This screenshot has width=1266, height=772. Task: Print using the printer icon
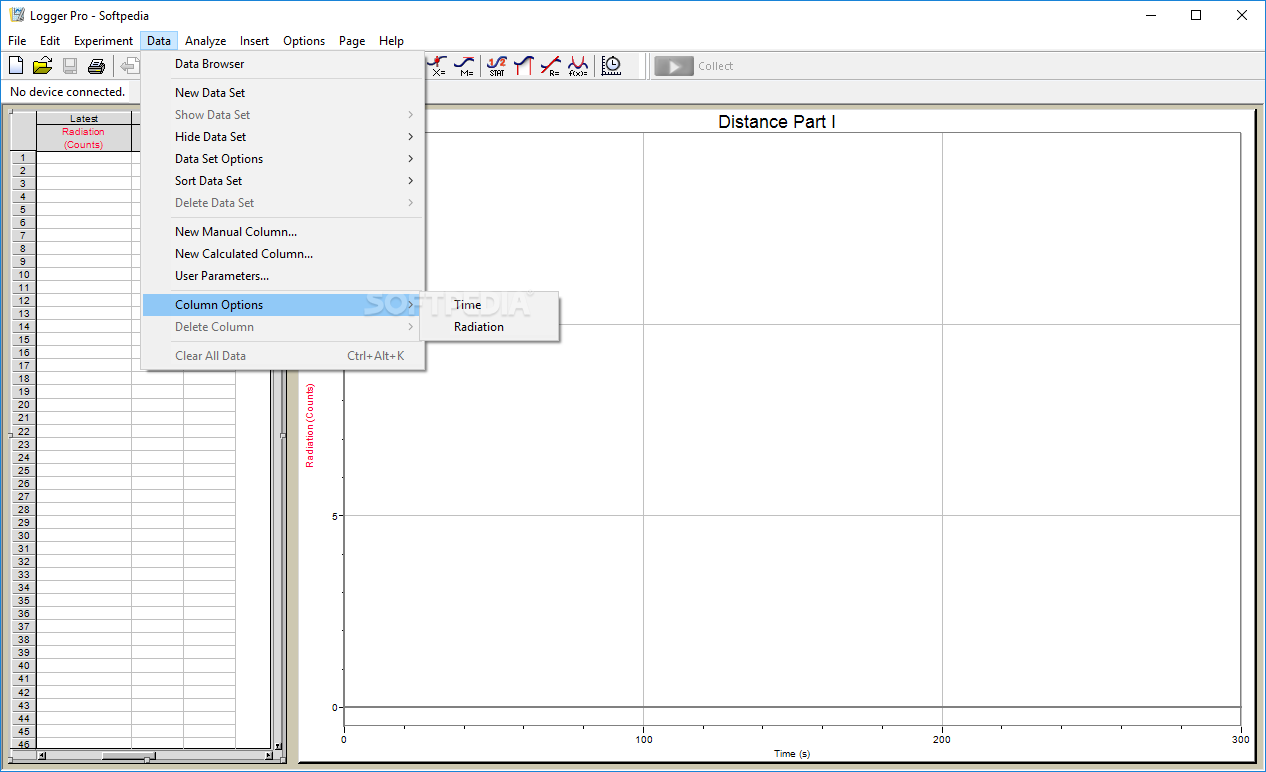point(96,66)
